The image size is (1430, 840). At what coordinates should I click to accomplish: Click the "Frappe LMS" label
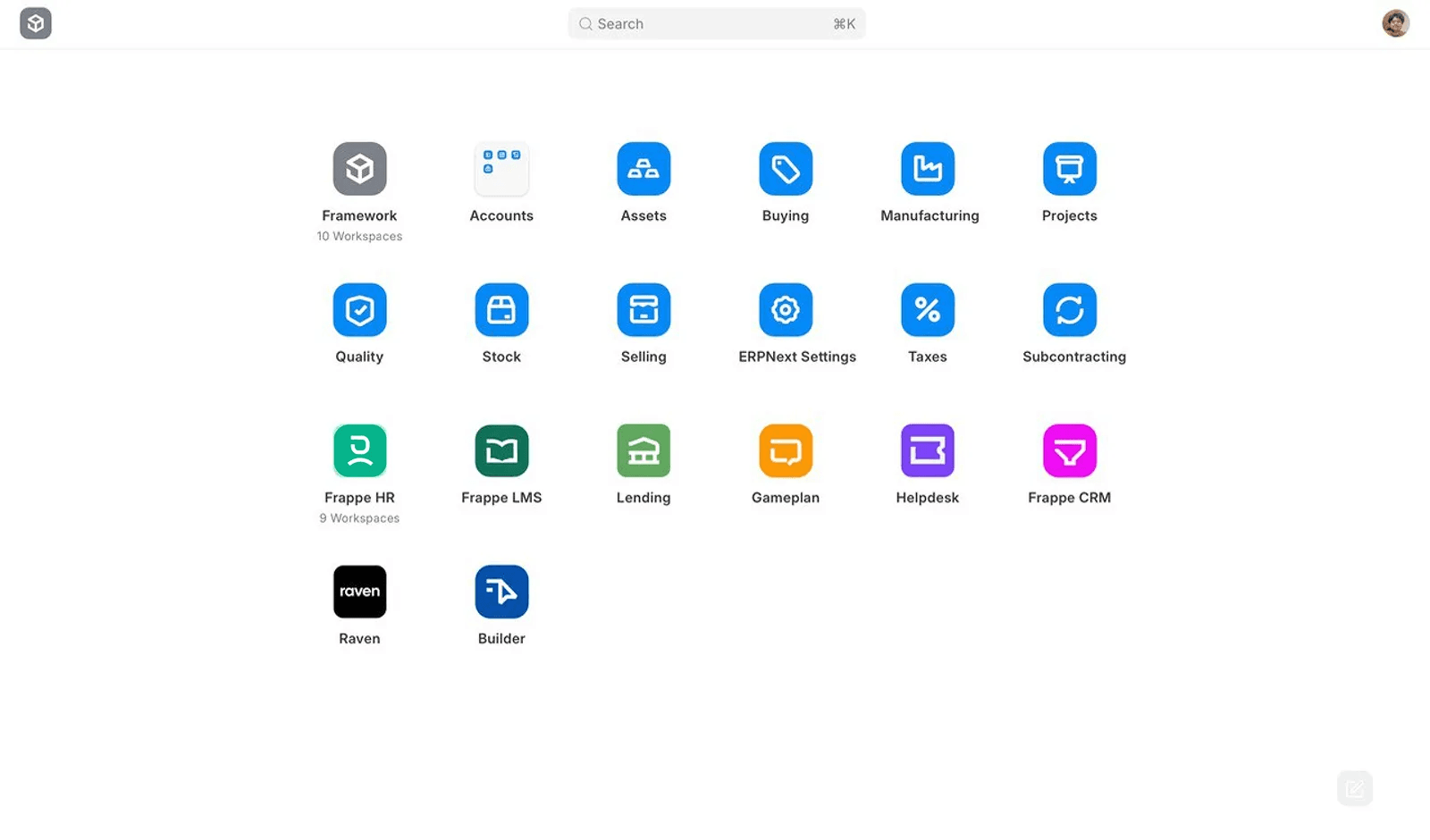coord(501,498)
